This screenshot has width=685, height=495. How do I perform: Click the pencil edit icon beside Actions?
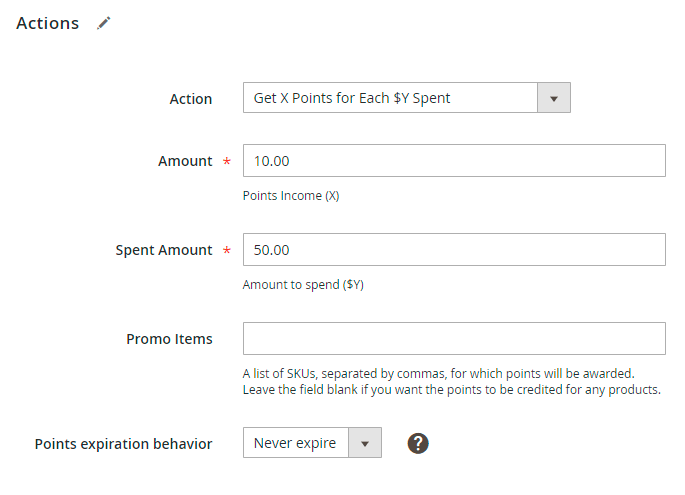[104, 23]
